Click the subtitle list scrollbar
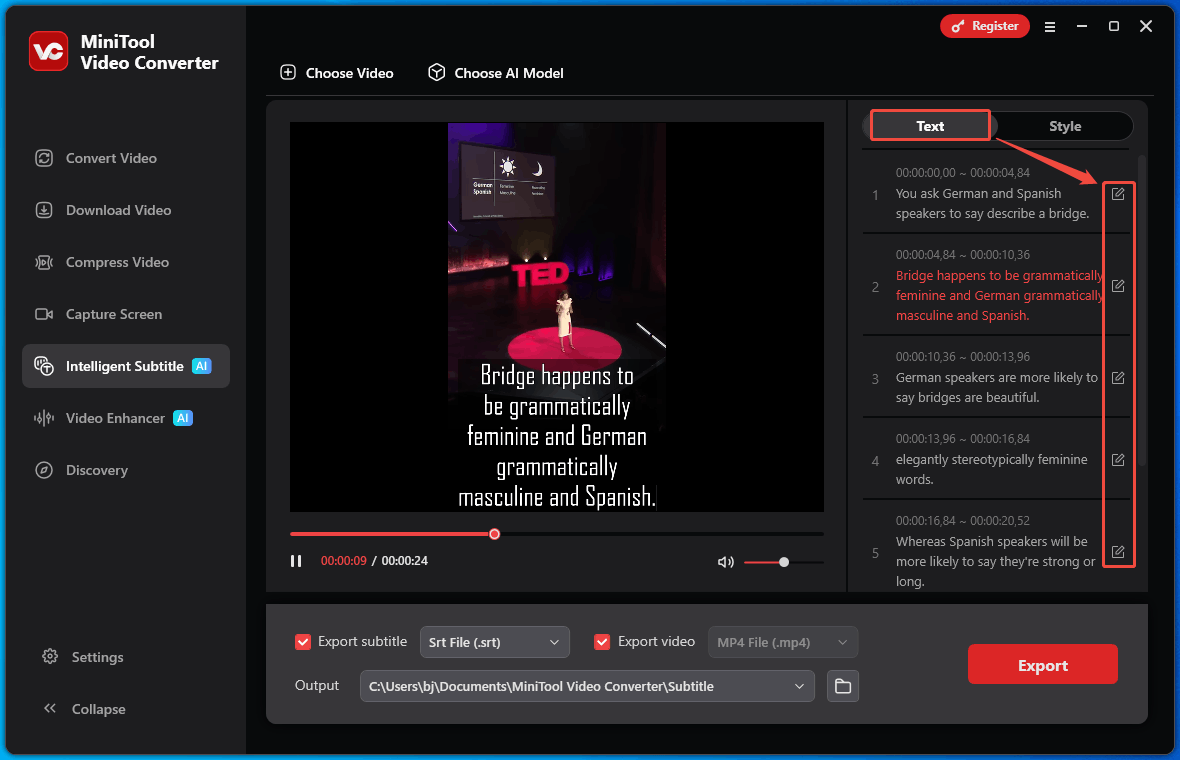1180x760 pixels. (x=1142, y=310)
